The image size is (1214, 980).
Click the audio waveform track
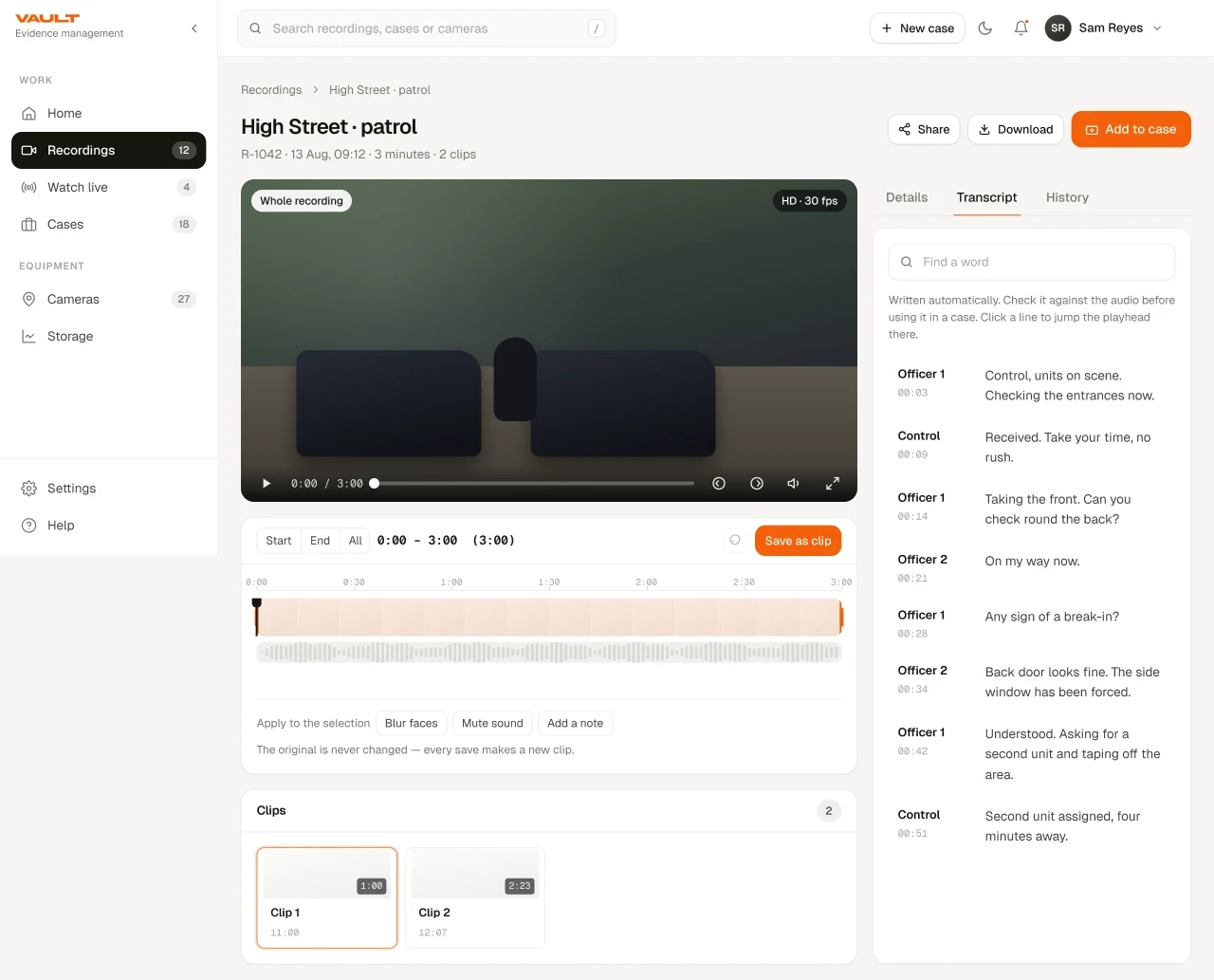(549, 652)
